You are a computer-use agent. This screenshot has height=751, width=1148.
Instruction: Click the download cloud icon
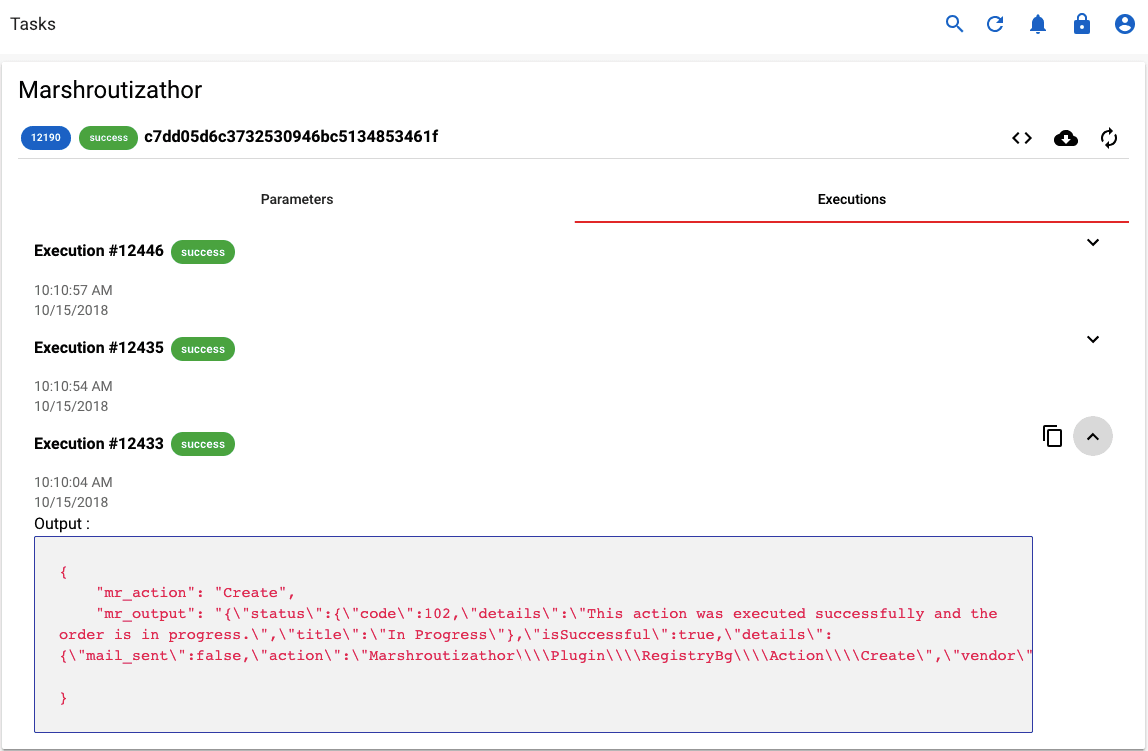click(x=1065, y=138)
